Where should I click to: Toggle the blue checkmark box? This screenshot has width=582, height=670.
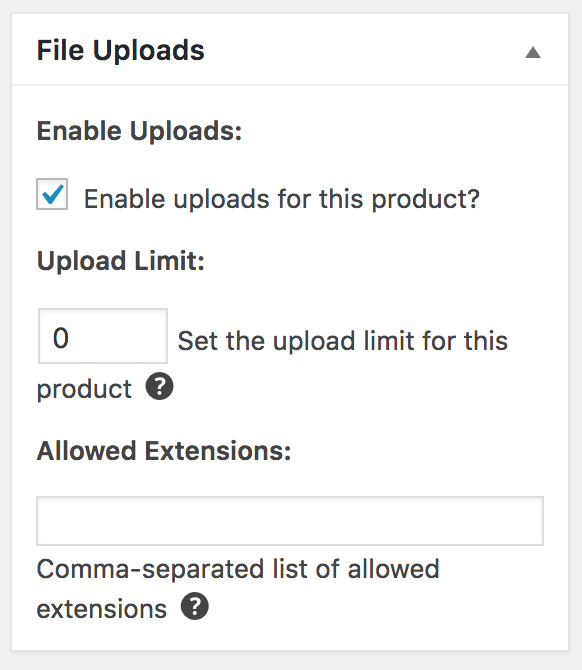point(52,194)
